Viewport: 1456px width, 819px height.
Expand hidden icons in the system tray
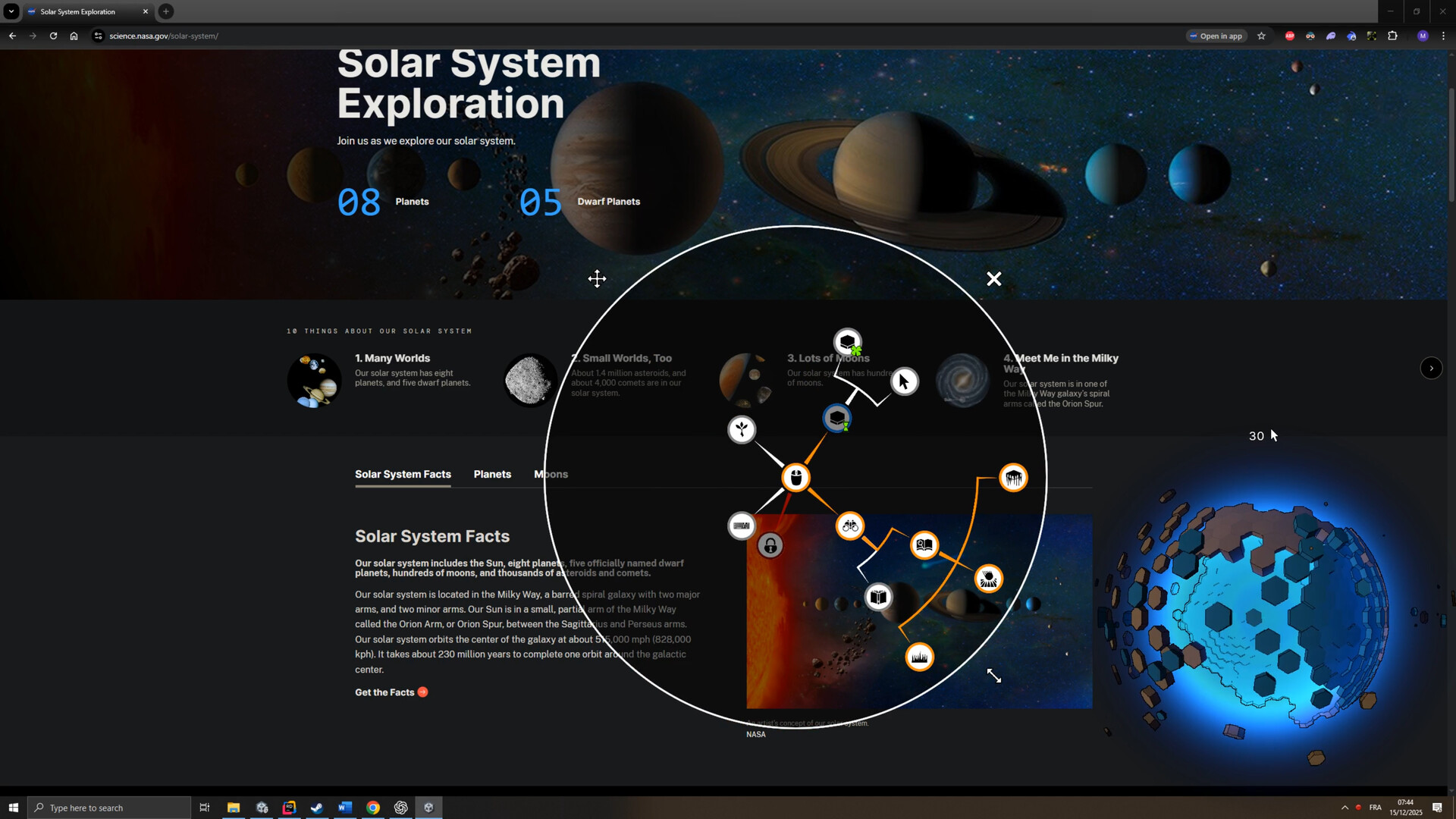pos(1346,808)
